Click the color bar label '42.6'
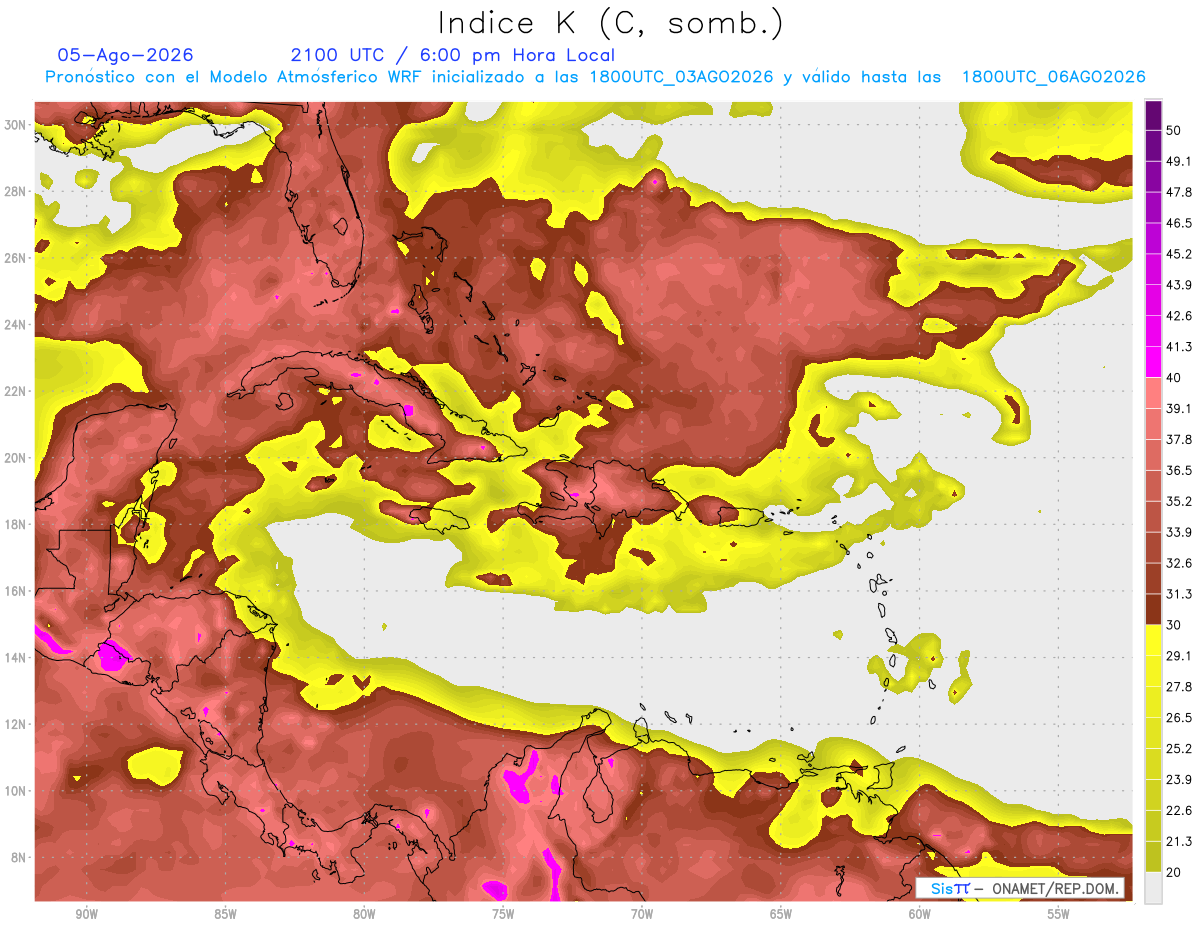This screenshot has height=927, width=1200. [x=1179, y=316]
